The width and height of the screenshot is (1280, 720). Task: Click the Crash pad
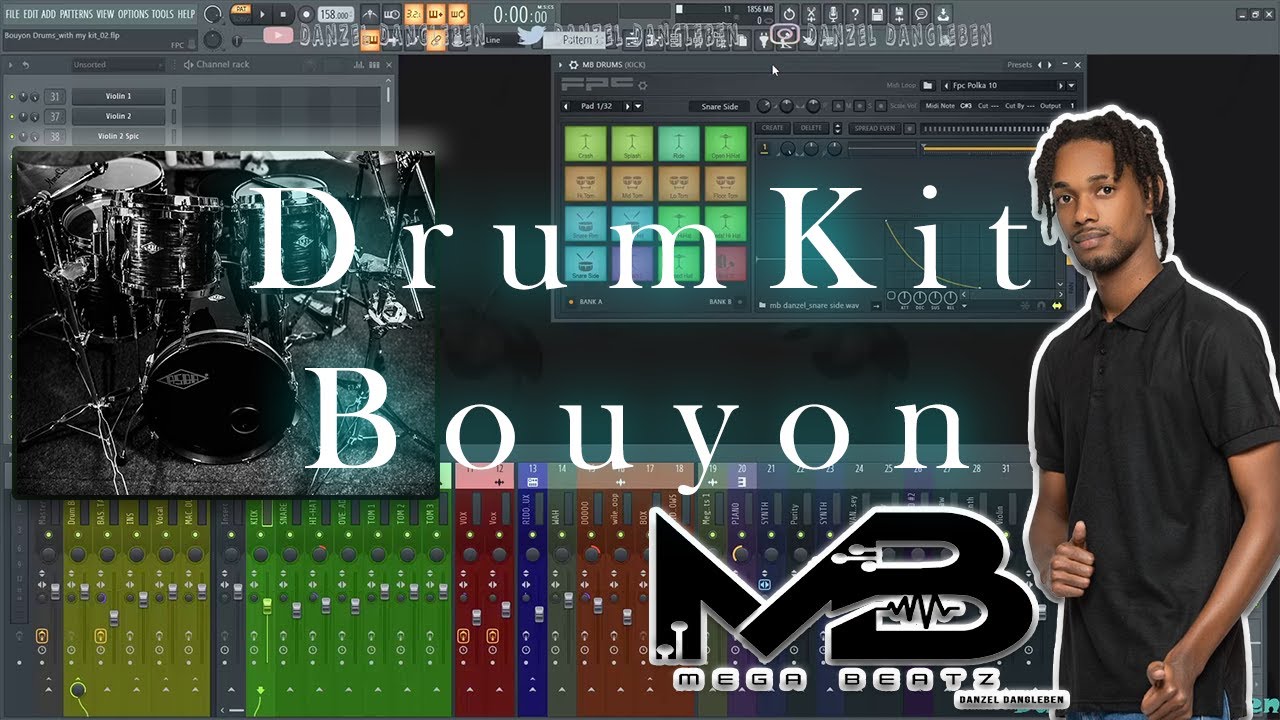point(586,143)
